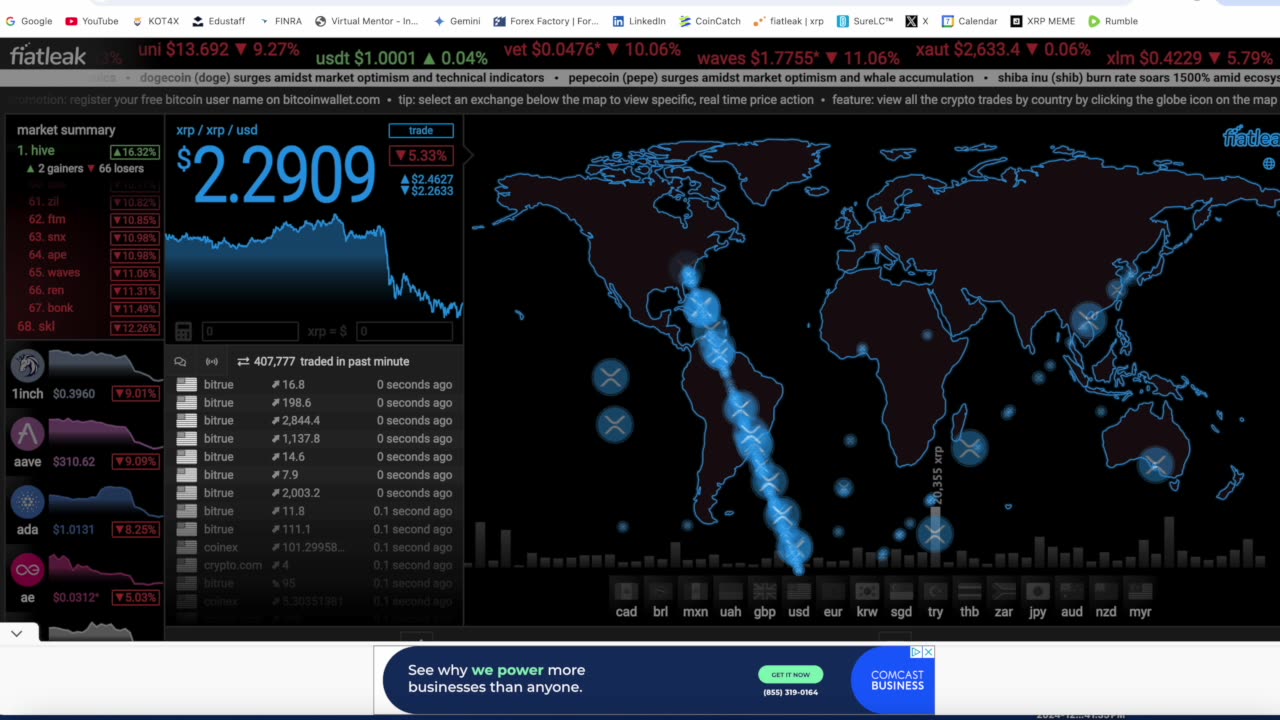Select the 1inch coin icon
Viewport: 1280px width, 720px height.
(27, 366)
